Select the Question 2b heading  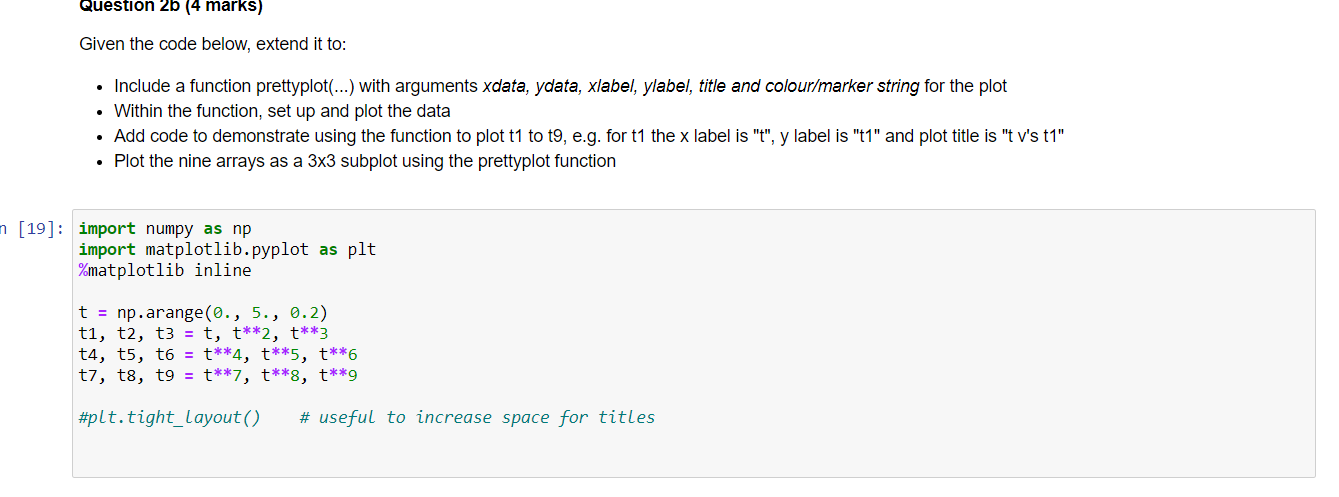pos(171,5)
